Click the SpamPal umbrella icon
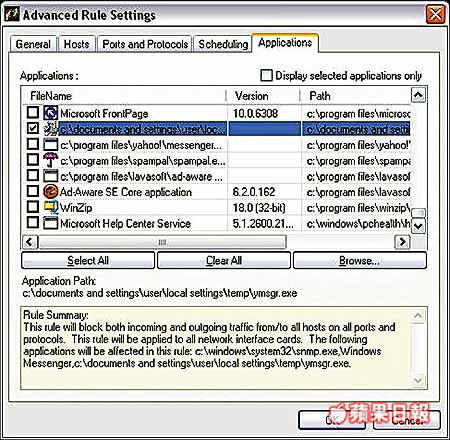Screen dimensions: 450x440 click(51, 160)
